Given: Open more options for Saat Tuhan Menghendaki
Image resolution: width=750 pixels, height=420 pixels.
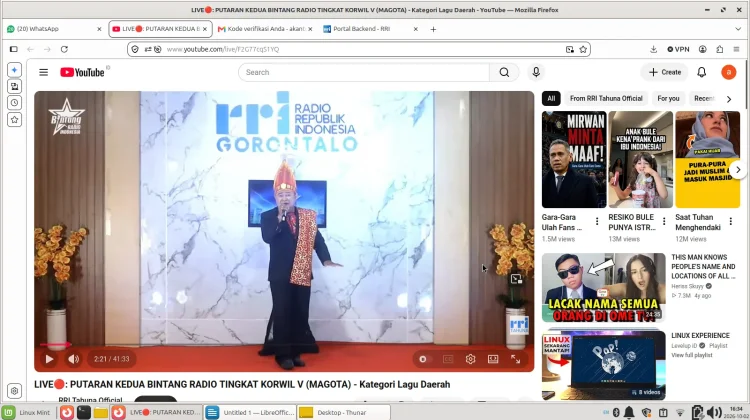Looking at the screenshot, I should [x=730, y=221].
